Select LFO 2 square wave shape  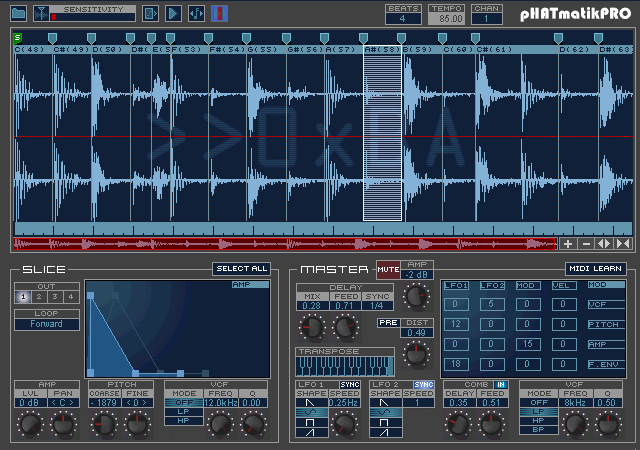pos(386,422)
